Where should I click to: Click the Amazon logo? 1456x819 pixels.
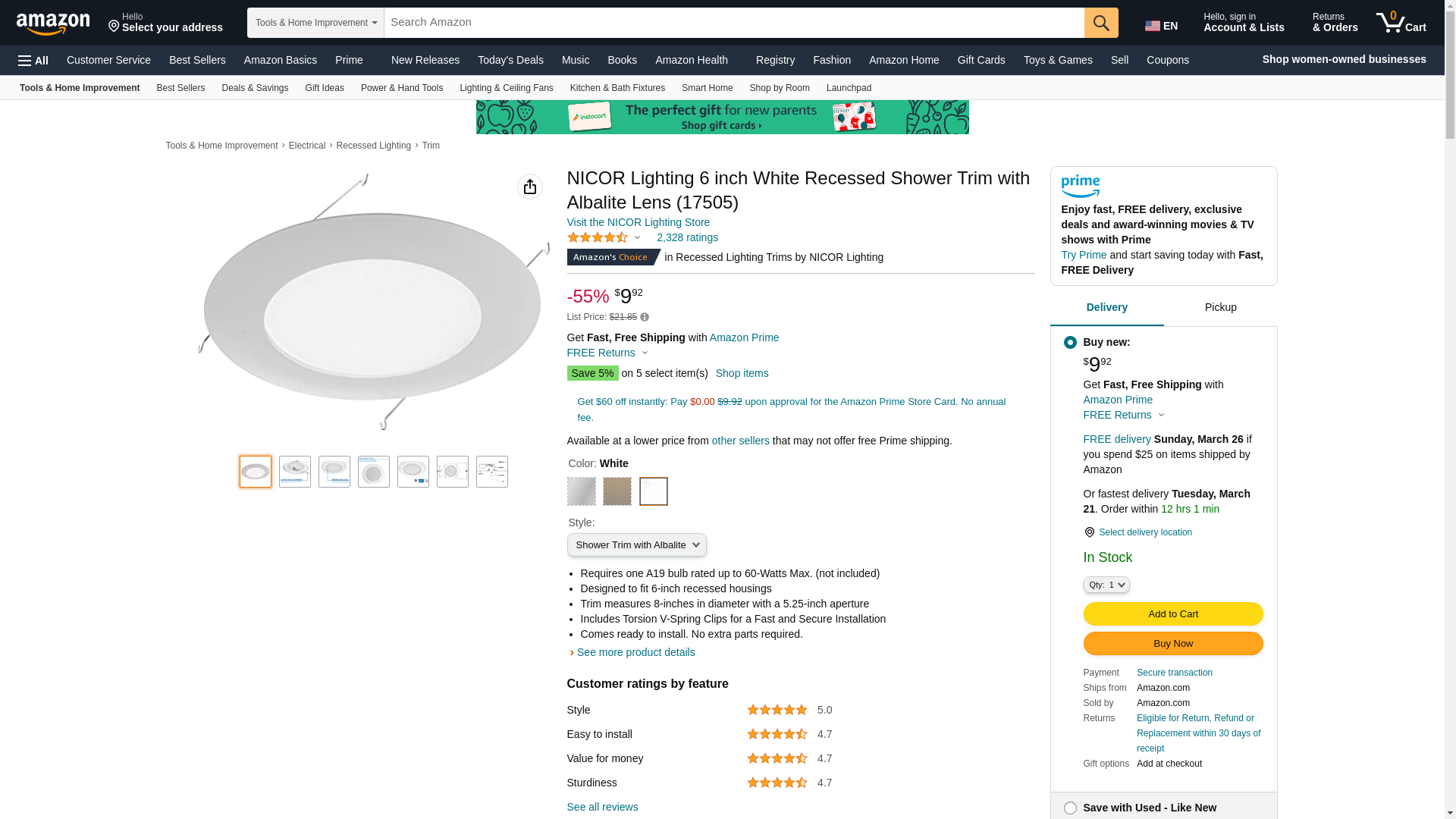(x=53, y=24)
